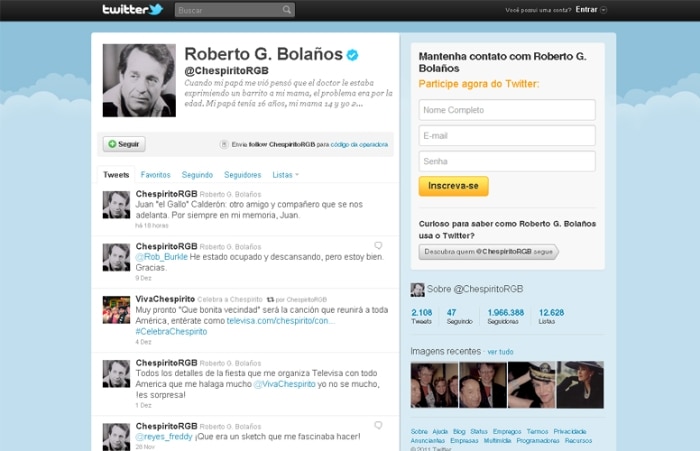Click the Nome Completo input field
This screenshot has width=700, height=451.
coord(507,110)
